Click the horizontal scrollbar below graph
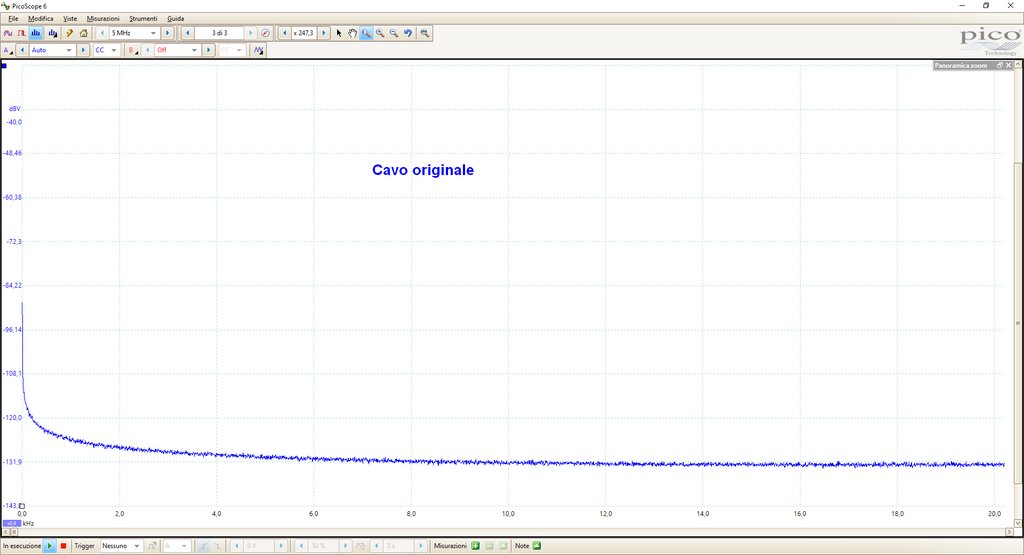The image size is (1024, 555). [x=509, y=532]
